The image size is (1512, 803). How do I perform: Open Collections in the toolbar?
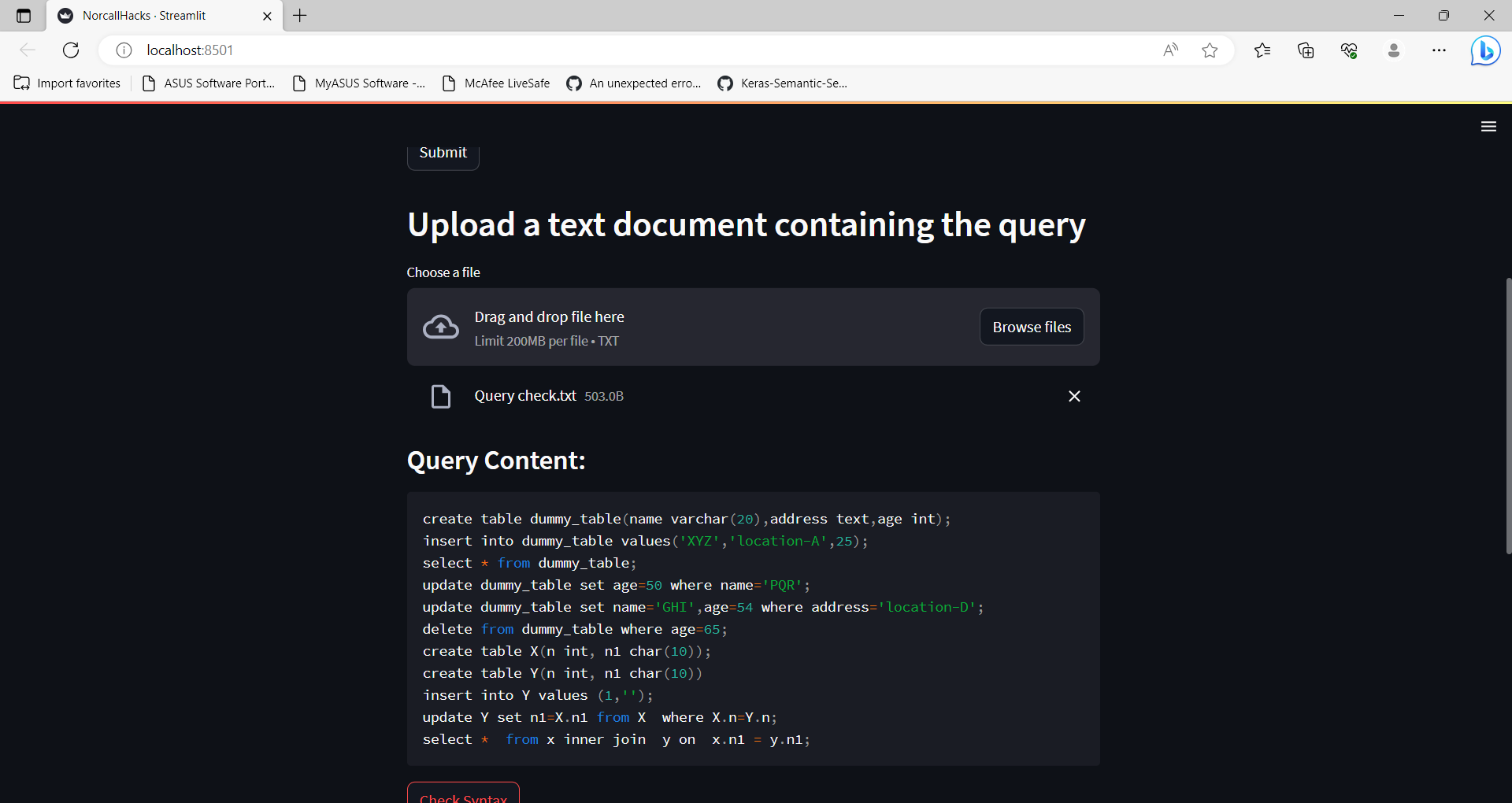[x=1305, y=50]
